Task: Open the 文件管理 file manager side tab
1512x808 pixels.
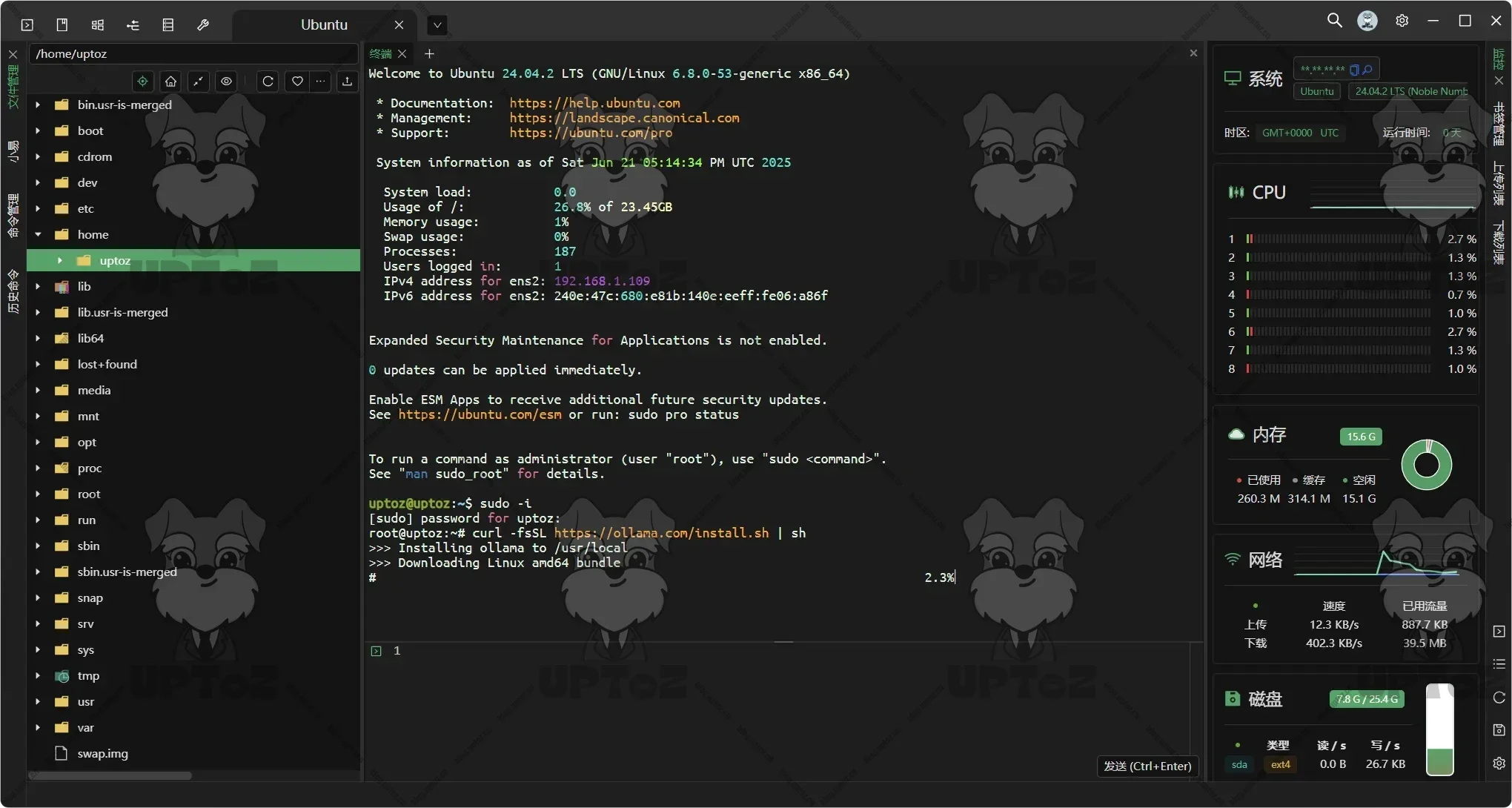Action: 13,87
